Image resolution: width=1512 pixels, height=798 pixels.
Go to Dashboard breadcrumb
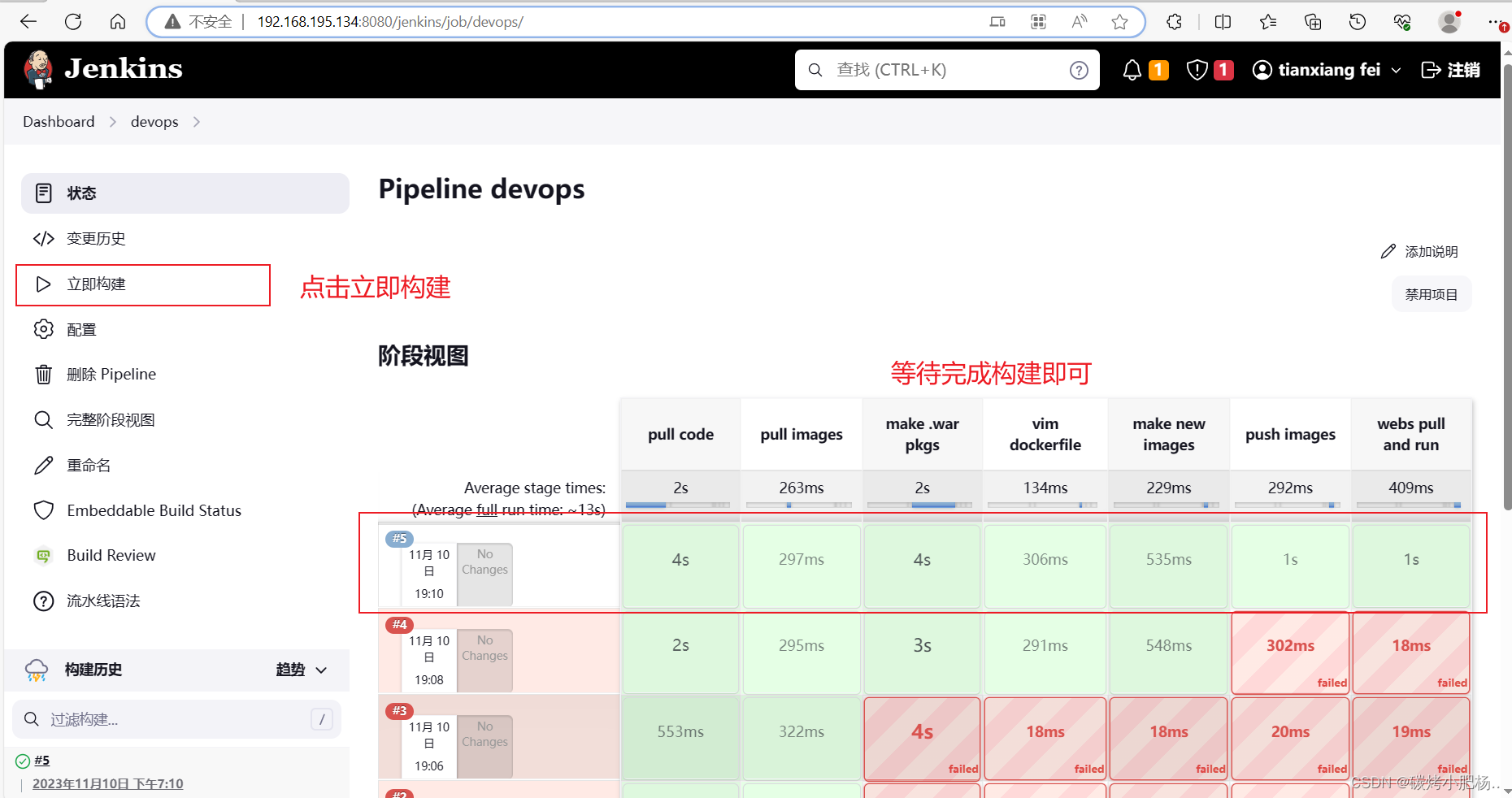(59, 121)
